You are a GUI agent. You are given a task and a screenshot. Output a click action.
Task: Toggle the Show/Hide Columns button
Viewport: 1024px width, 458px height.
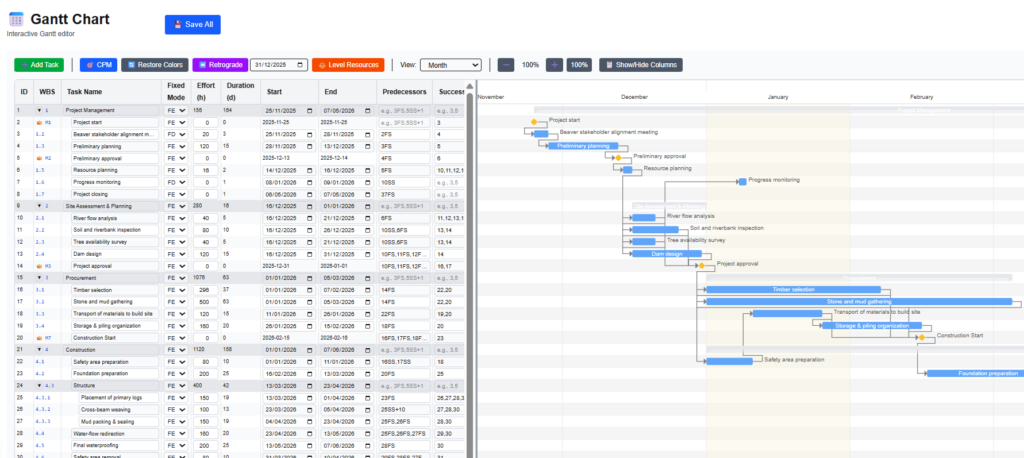coord(641,65)
